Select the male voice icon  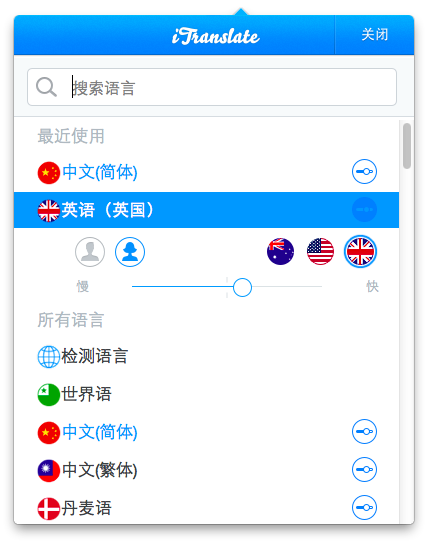click(x=90, y=252)
